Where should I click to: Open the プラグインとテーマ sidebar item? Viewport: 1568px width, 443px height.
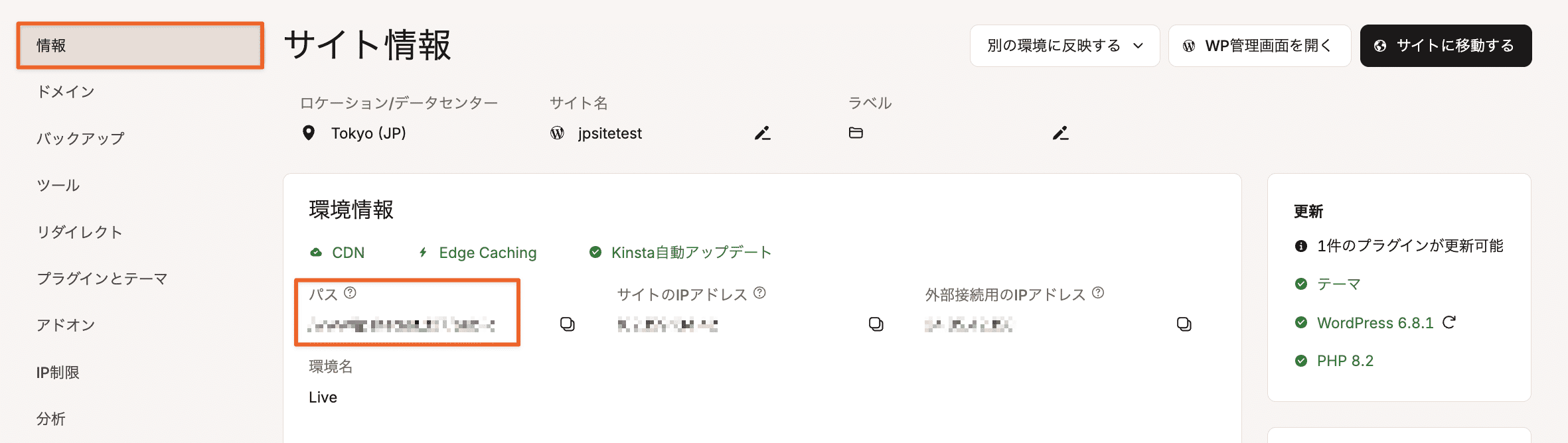pyautogui.click(x=102, y=279)
